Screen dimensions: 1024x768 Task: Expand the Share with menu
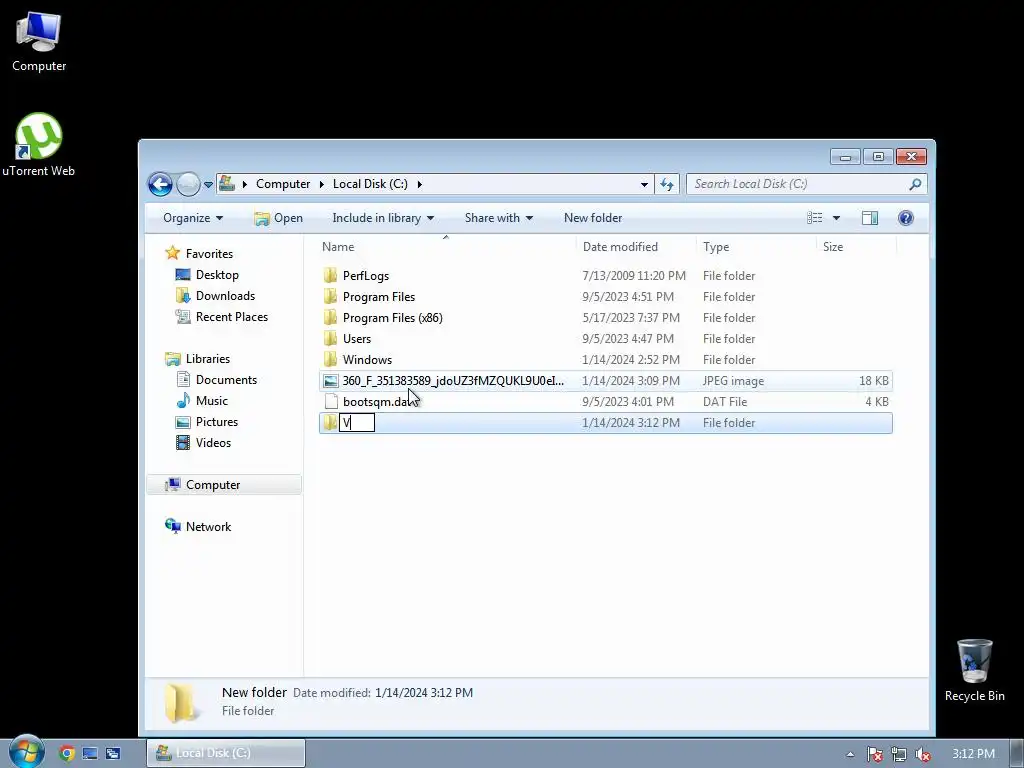click(498, 218)
